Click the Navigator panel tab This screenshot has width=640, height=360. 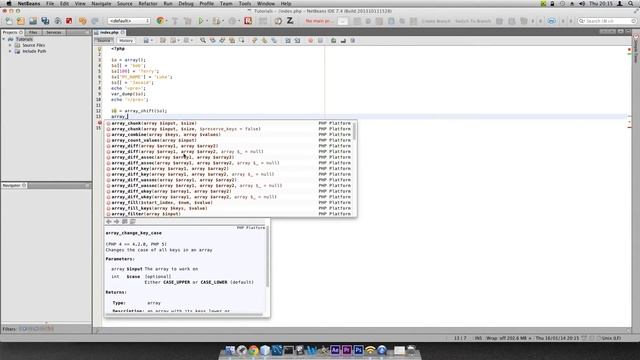(14, 185)
